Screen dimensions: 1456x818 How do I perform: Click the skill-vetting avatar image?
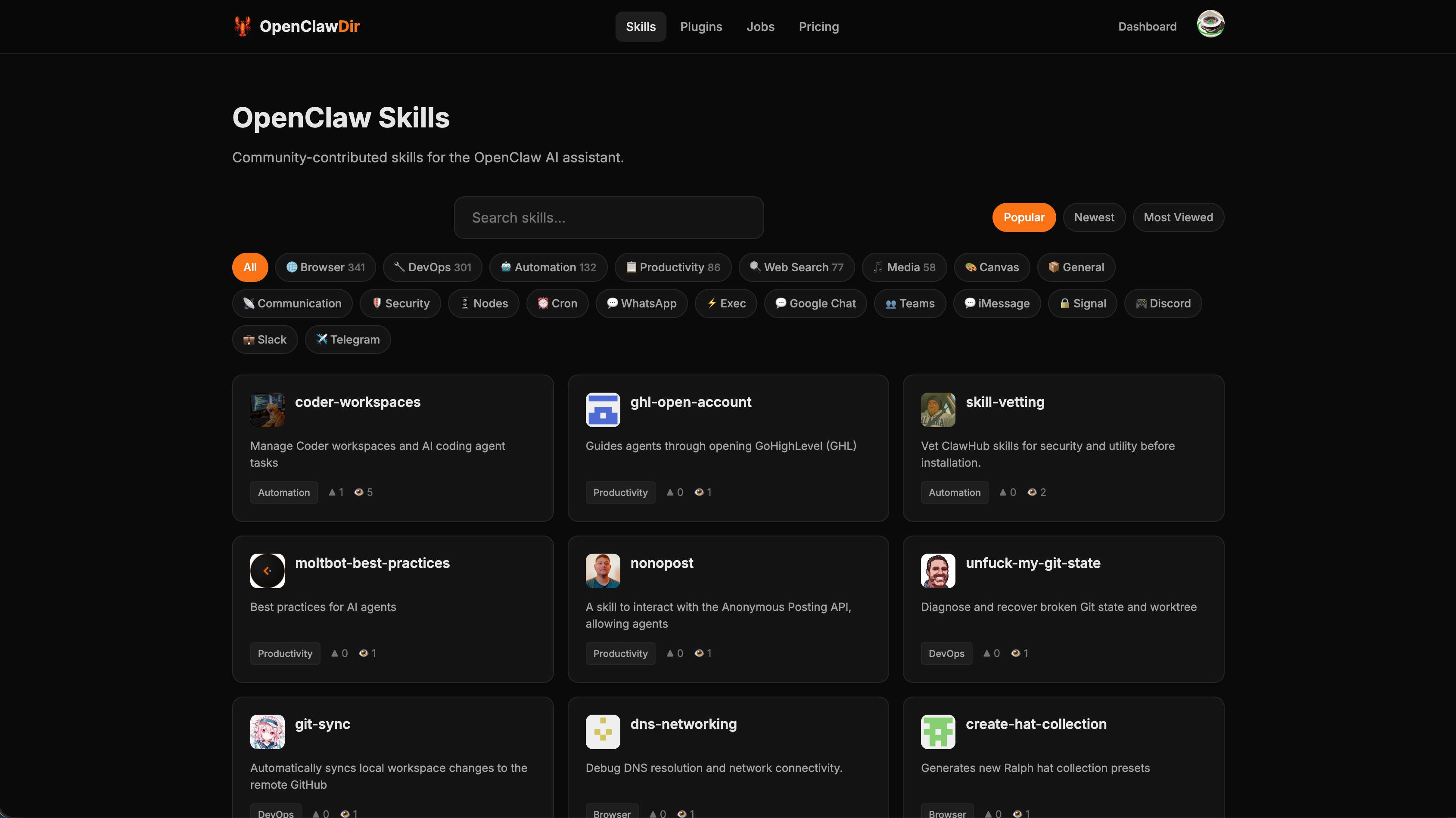pos(937,409)
